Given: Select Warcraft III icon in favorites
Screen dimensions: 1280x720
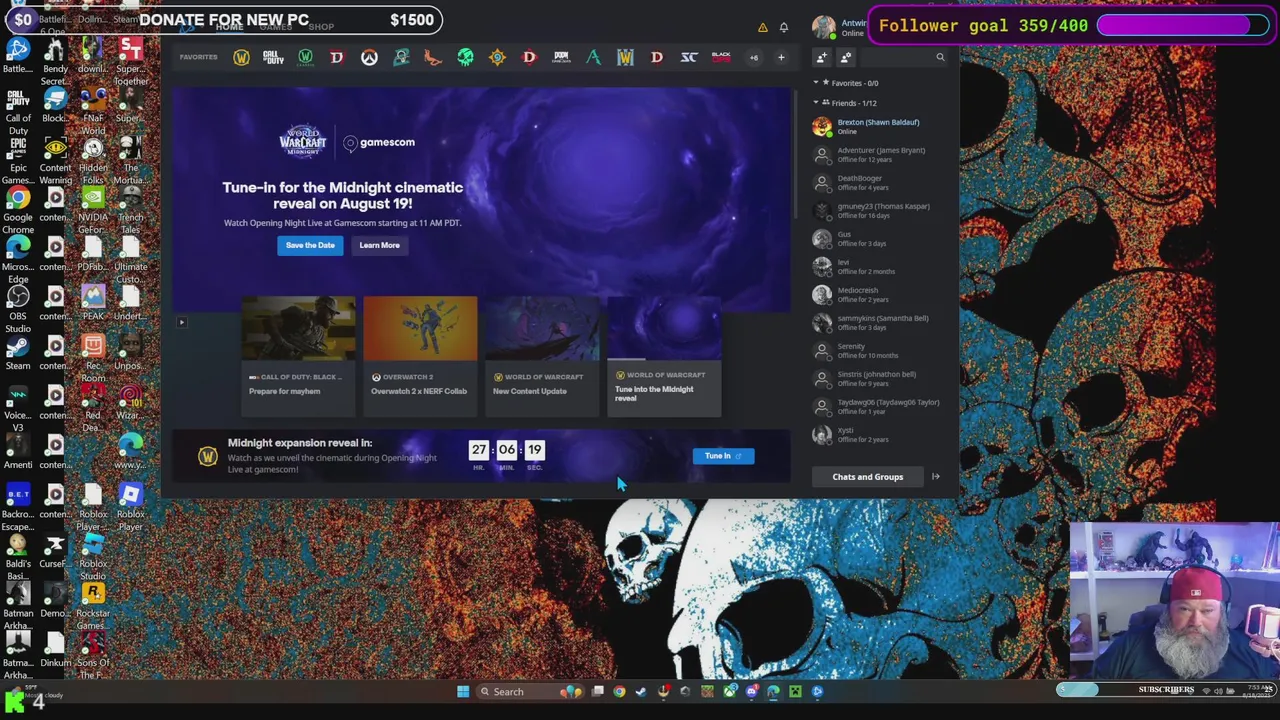Looking at the screenshot, I should click(x=625, y=58).
